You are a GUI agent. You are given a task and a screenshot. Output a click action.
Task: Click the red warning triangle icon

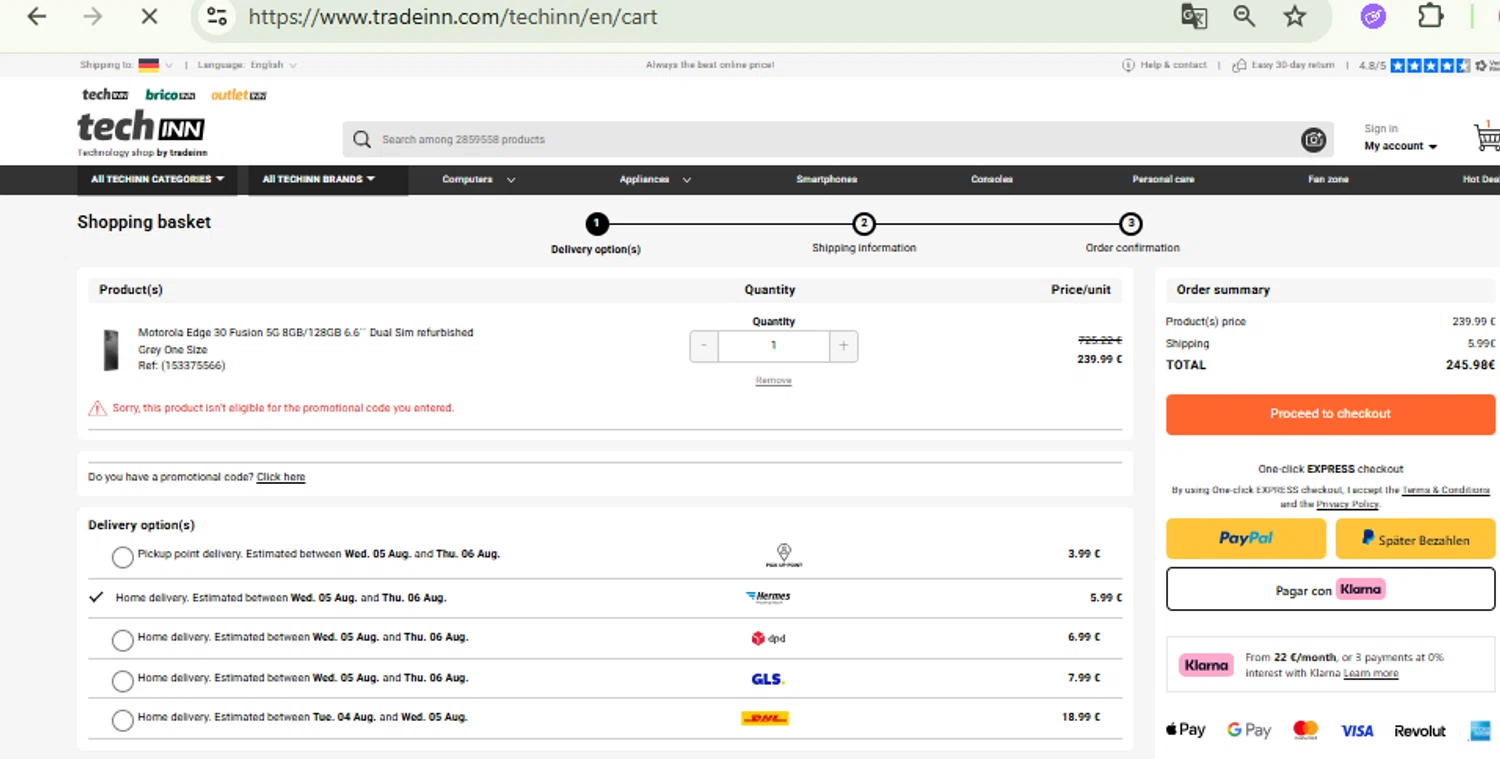pos(97,408)
